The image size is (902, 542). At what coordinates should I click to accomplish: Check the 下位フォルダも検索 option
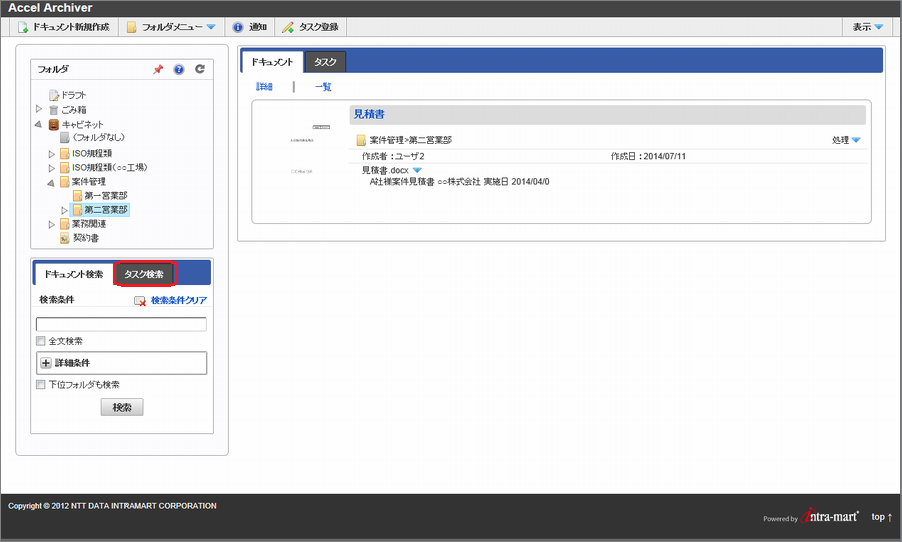41,385
